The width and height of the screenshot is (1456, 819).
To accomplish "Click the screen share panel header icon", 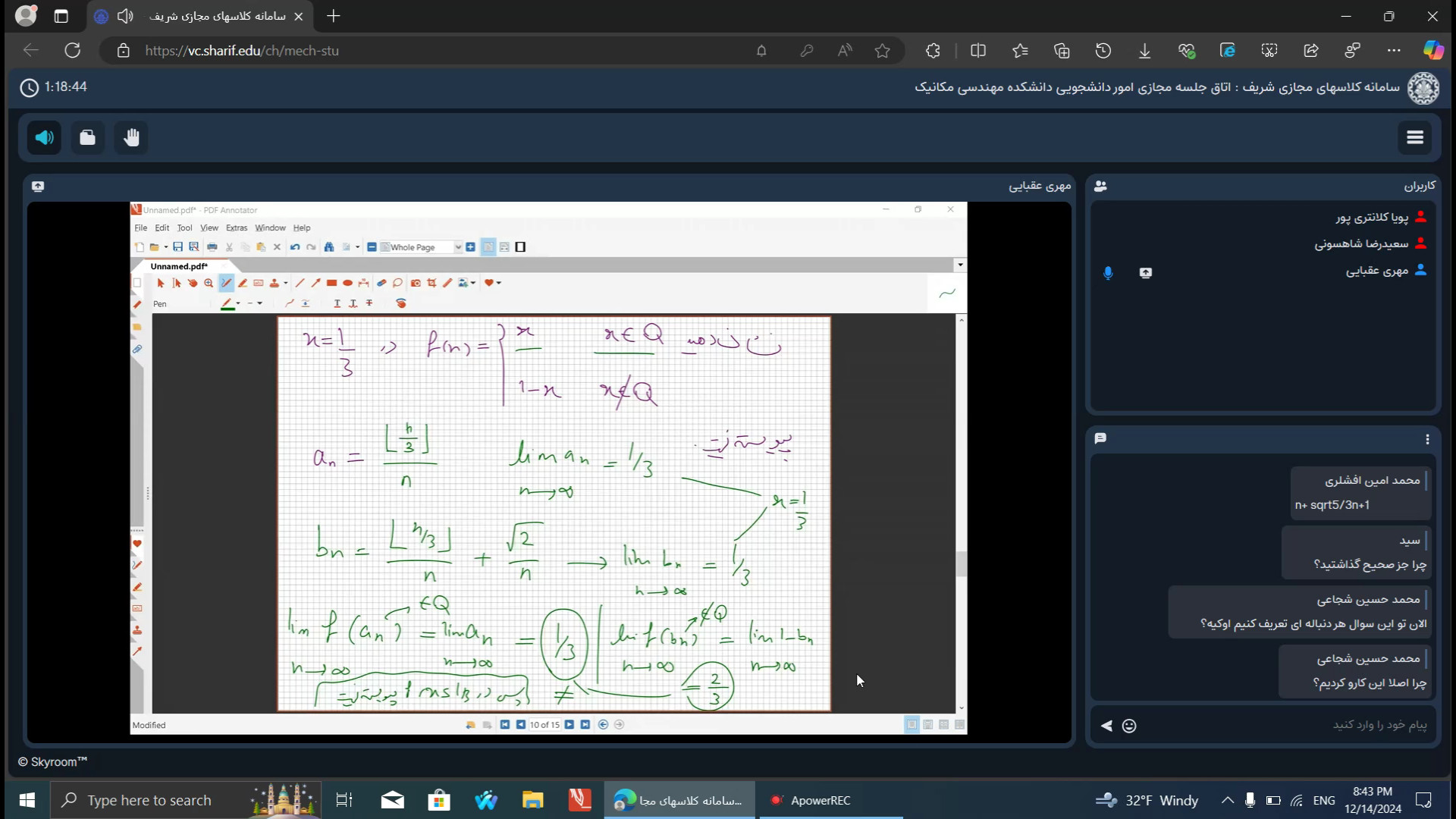I will [38, 186].
